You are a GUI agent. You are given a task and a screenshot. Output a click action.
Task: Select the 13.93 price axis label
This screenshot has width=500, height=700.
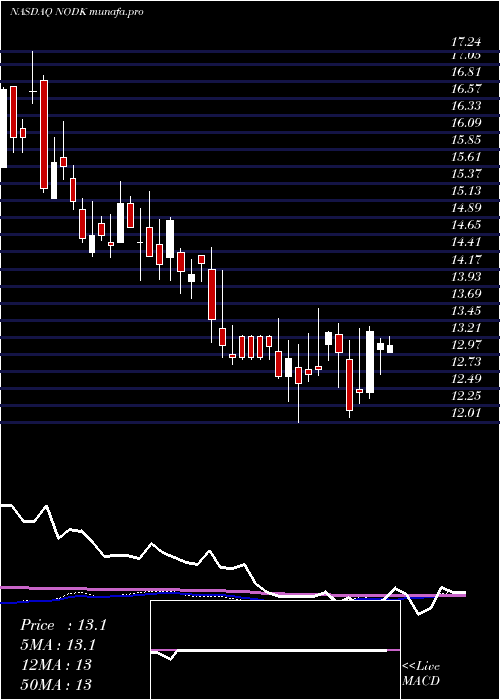pos(466,276)
